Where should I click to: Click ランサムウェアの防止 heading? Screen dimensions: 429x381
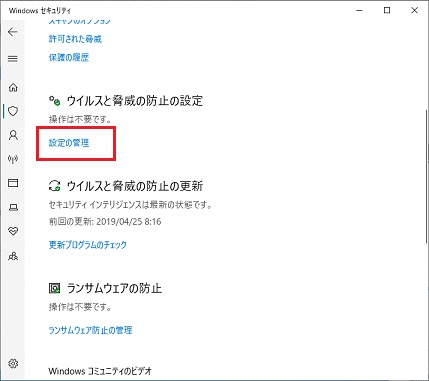[x=114, y=288]
